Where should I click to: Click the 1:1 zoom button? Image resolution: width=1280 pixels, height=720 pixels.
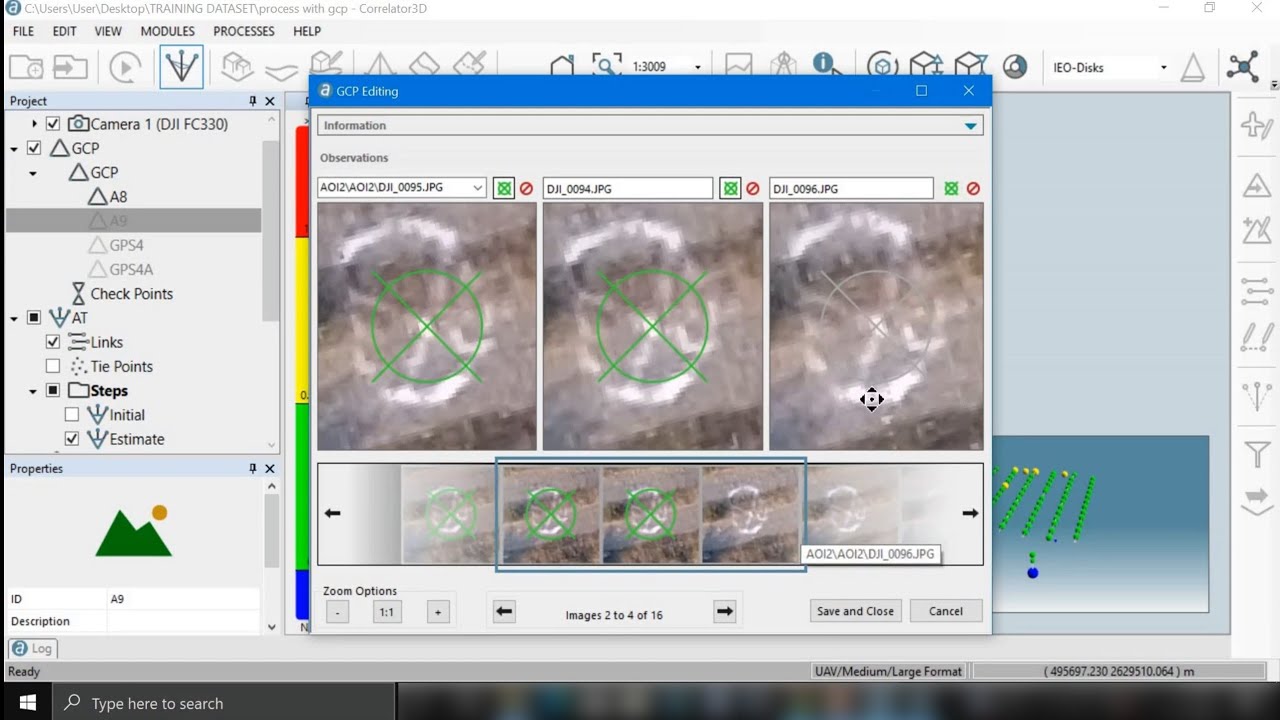coord(387,612)
